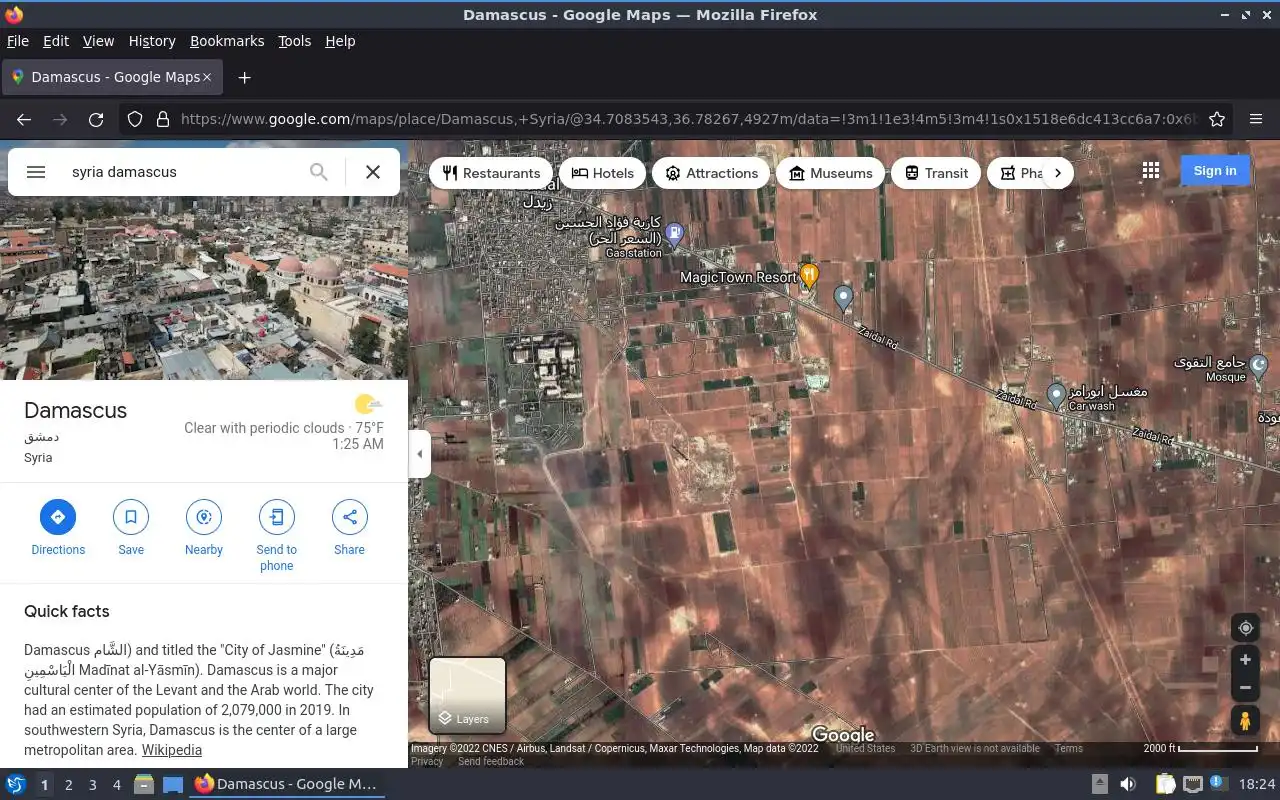Click the Directions icon button
1280x800 pixels.
click(58, 517)
